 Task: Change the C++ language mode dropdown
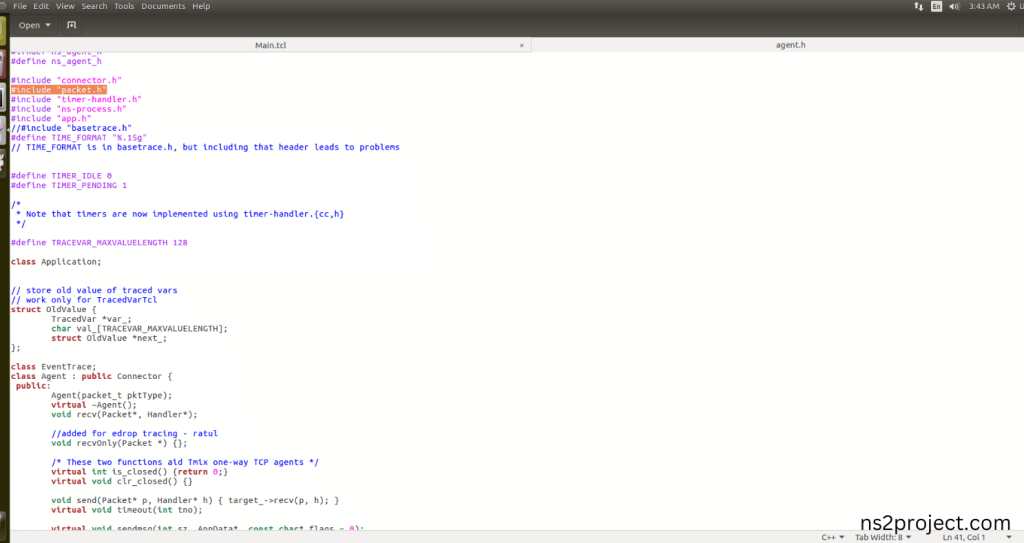(833, 537)
